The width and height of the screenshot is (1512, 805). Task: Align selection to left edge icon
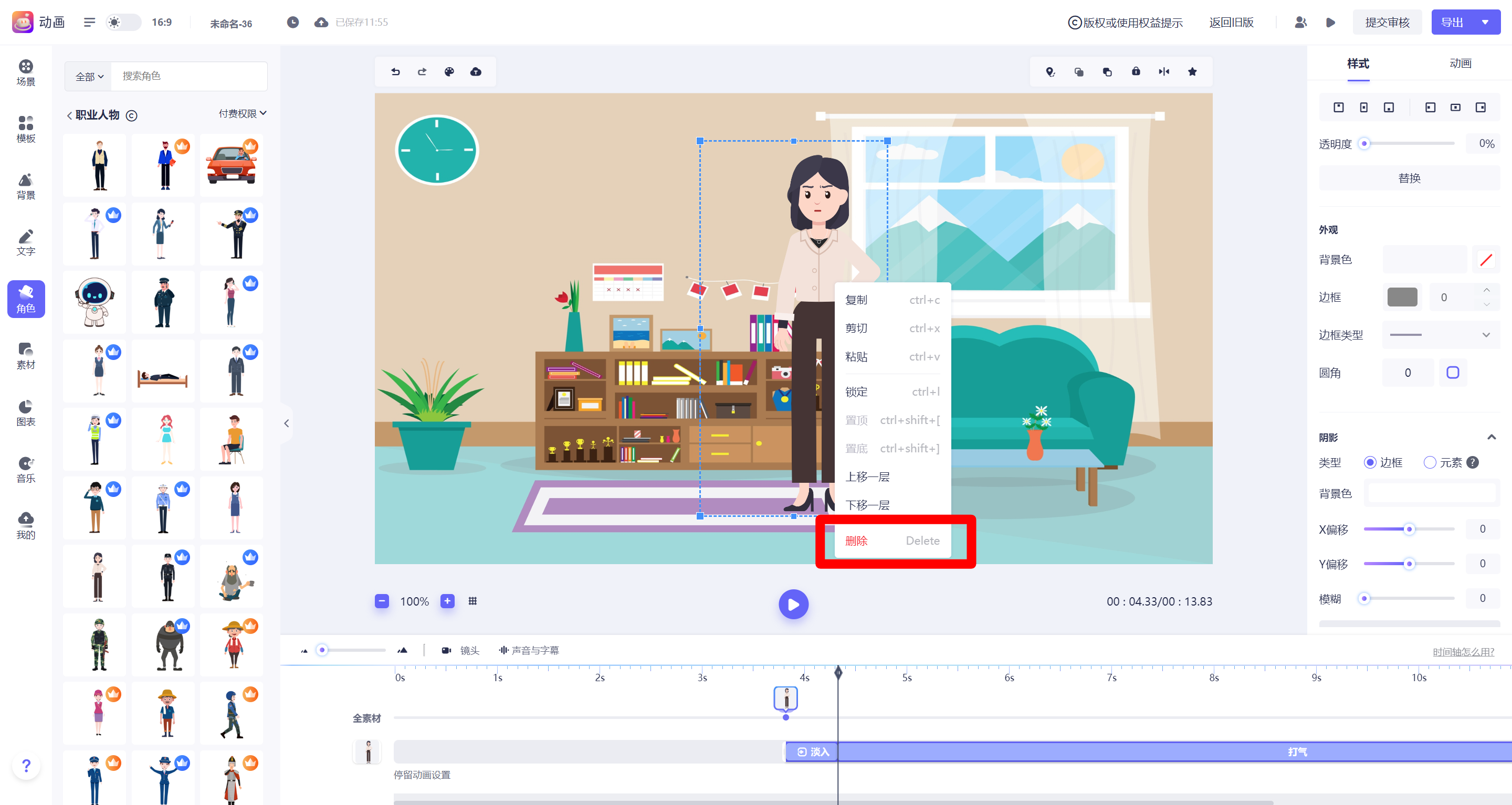pos(1431,108)
